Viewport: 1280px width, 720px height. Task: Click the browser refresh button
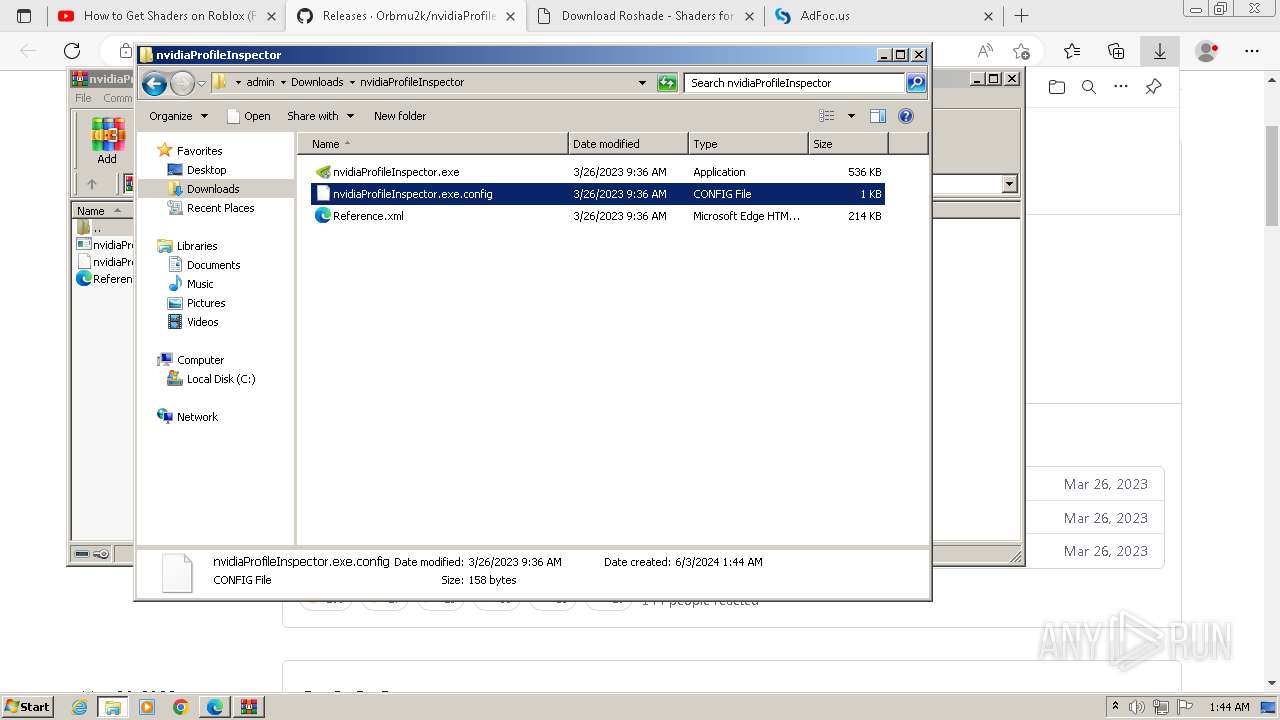72,51
